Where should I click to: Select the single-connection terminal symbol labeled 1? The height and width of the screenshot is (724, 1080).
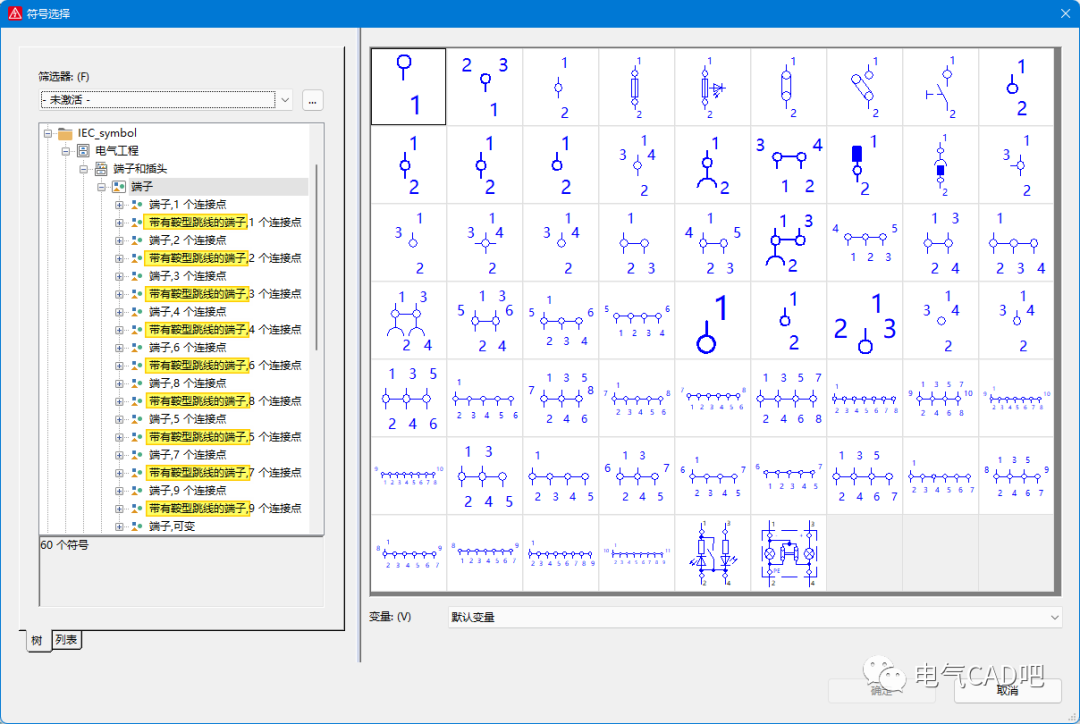click(408, 87)
